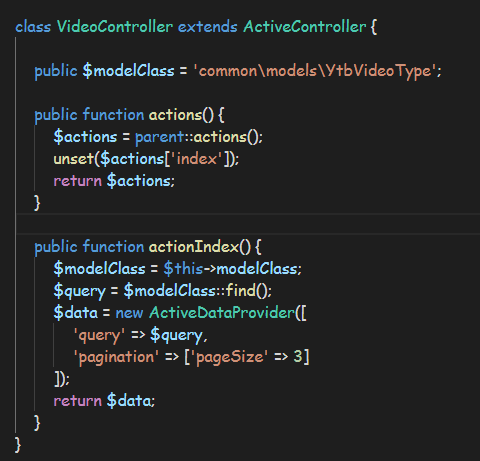Click the 'pagination' array key
The width and height of the screenshot is (480, 461).
(116, 357)
